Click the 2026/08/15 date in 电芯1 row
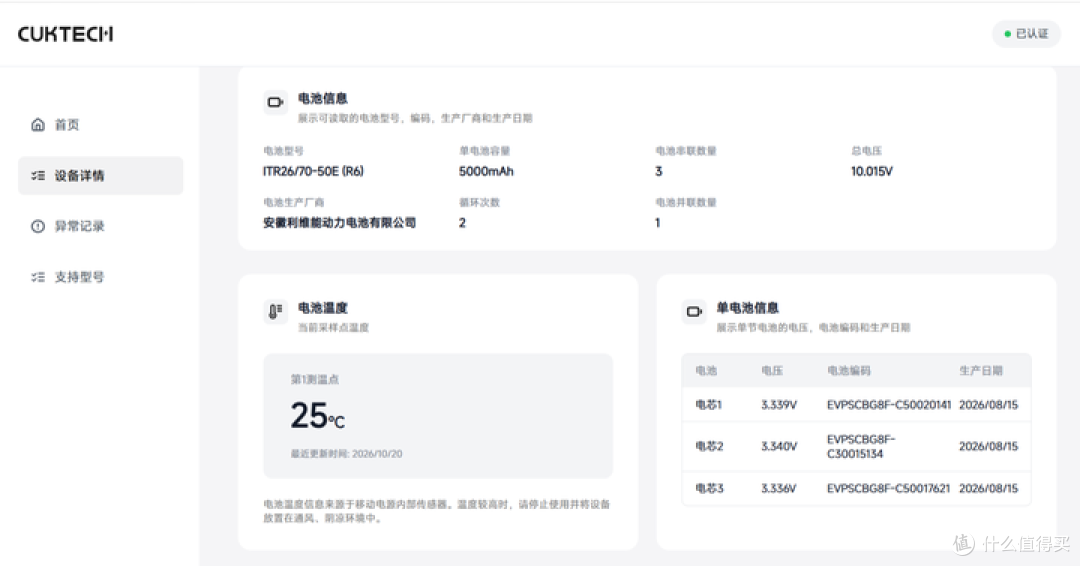 988,405
